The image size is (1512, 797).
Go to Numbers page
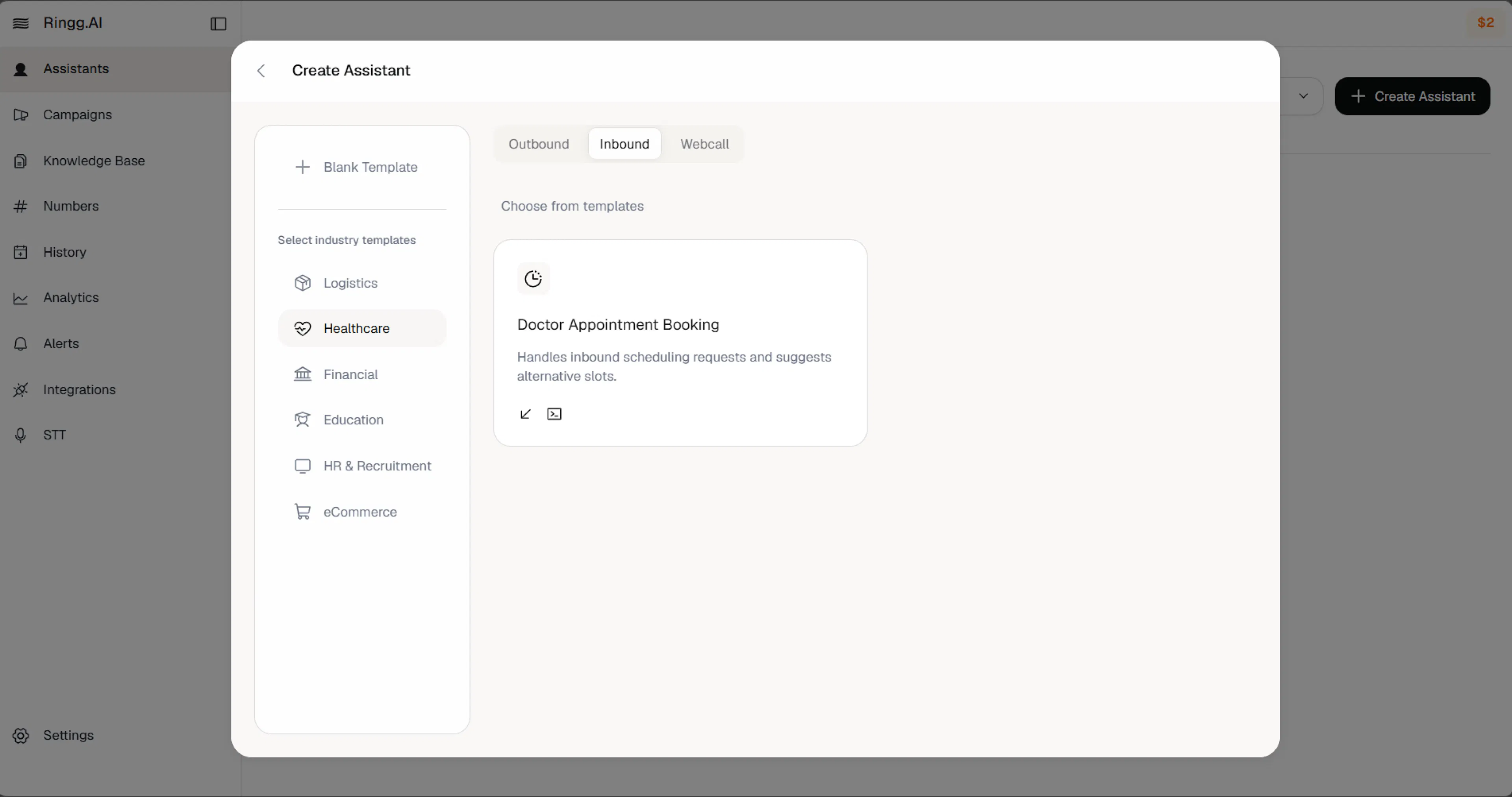[x=116, y=207]
